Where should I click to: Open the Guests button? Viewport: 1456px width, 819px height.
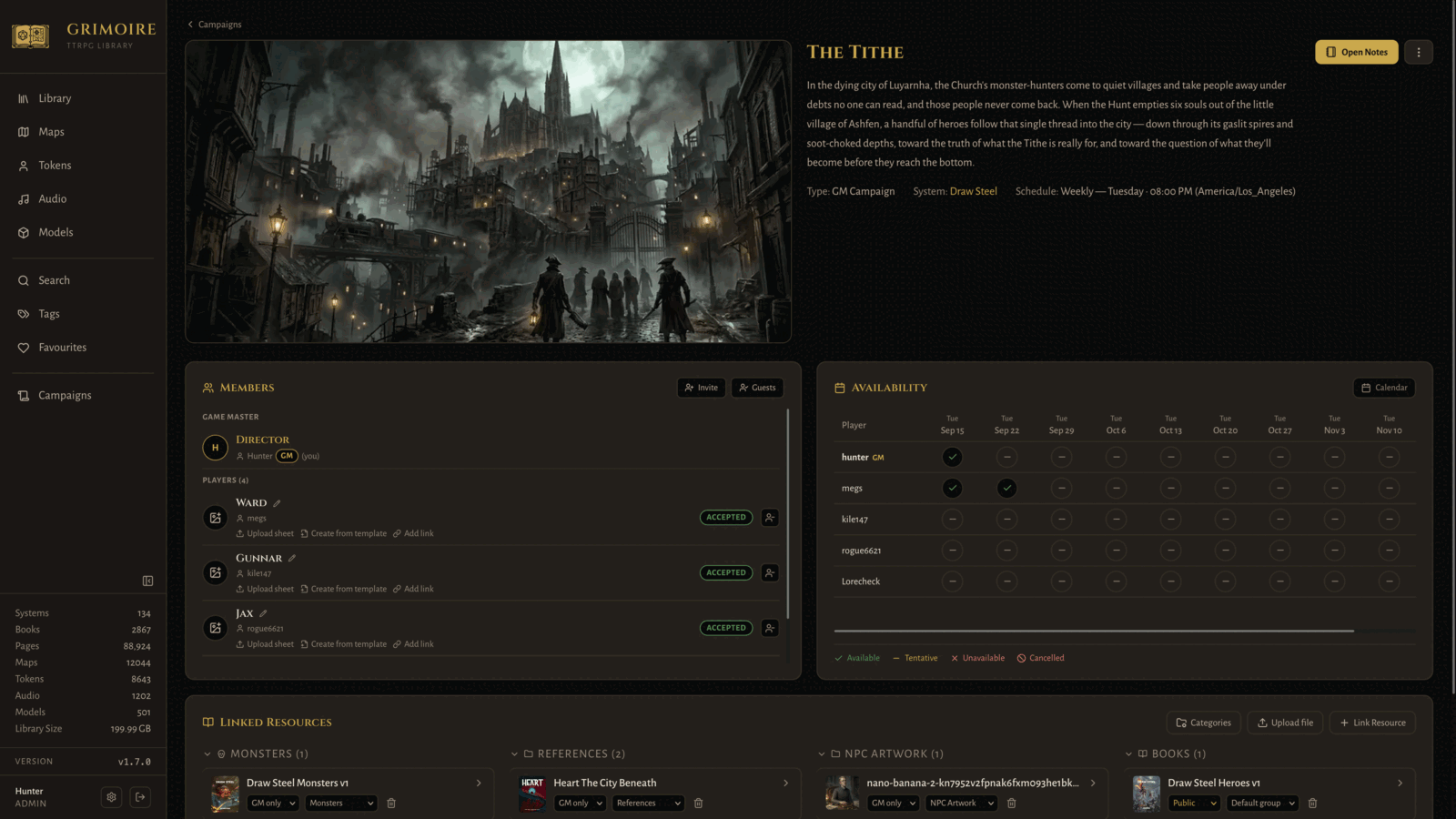coord(757,388)
